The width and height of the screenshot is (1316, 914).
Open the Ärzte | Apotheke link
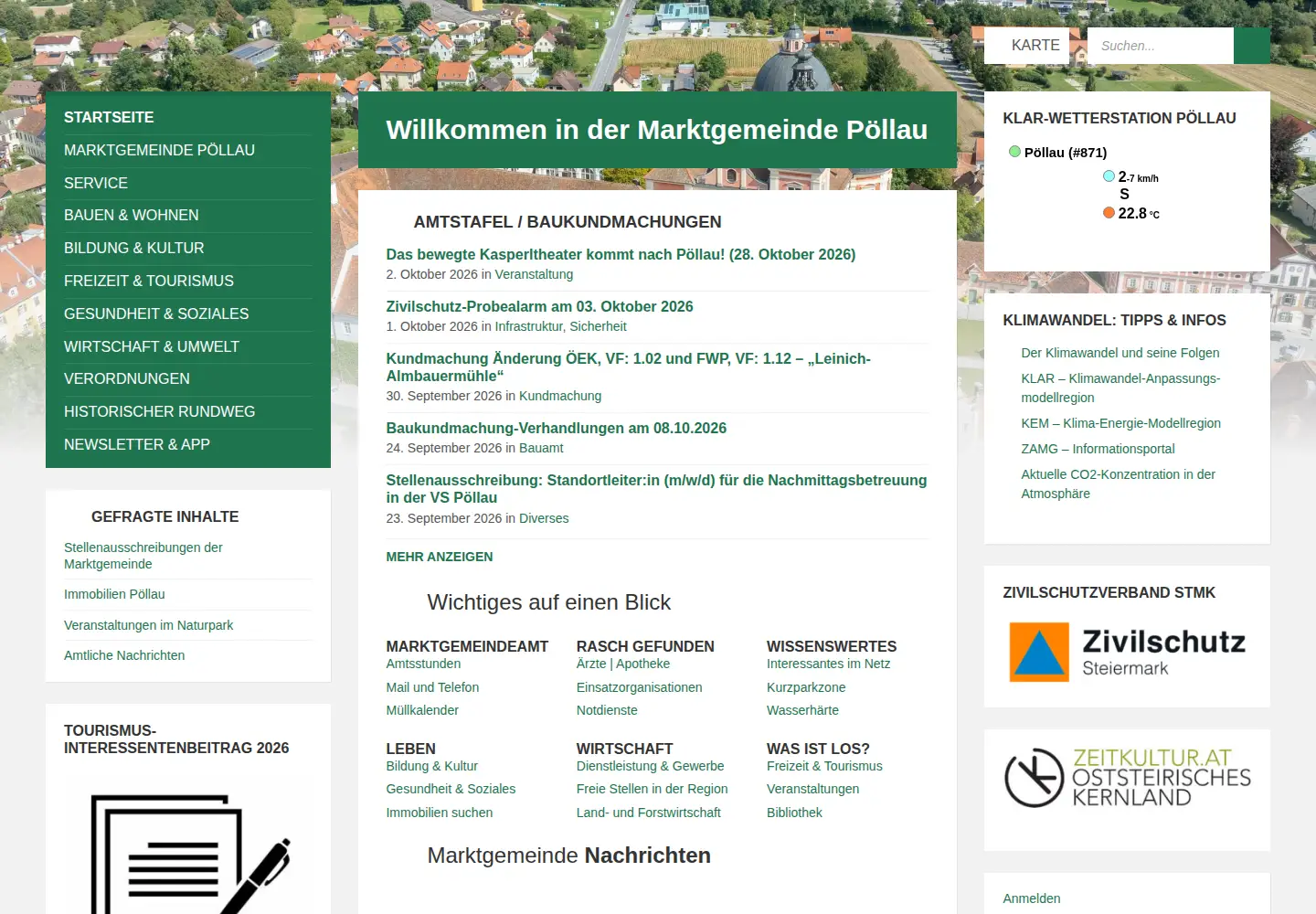pyautogui.click(x=623, y=664)
